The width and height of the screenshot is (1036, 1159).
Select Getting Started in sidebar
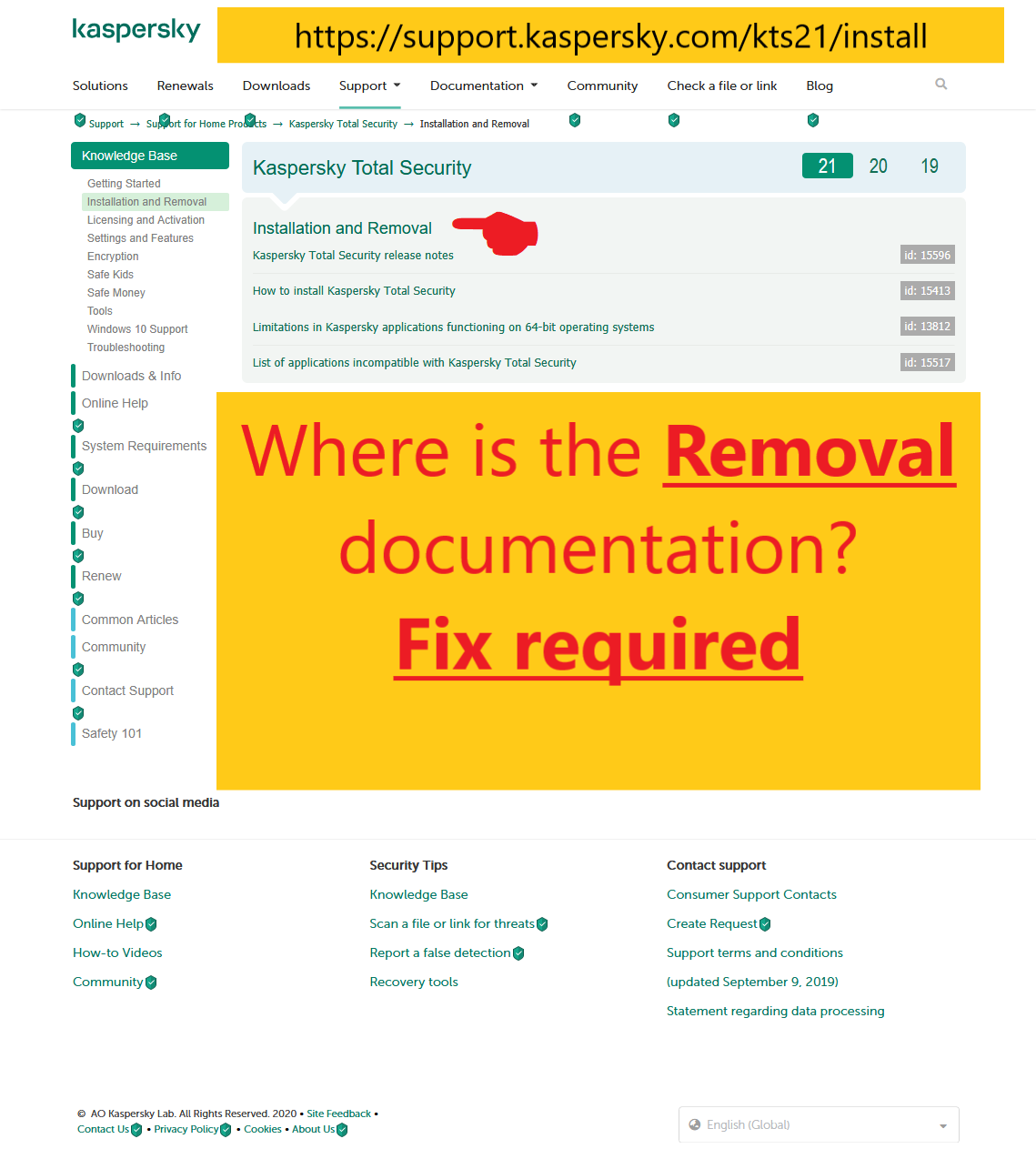124,184
